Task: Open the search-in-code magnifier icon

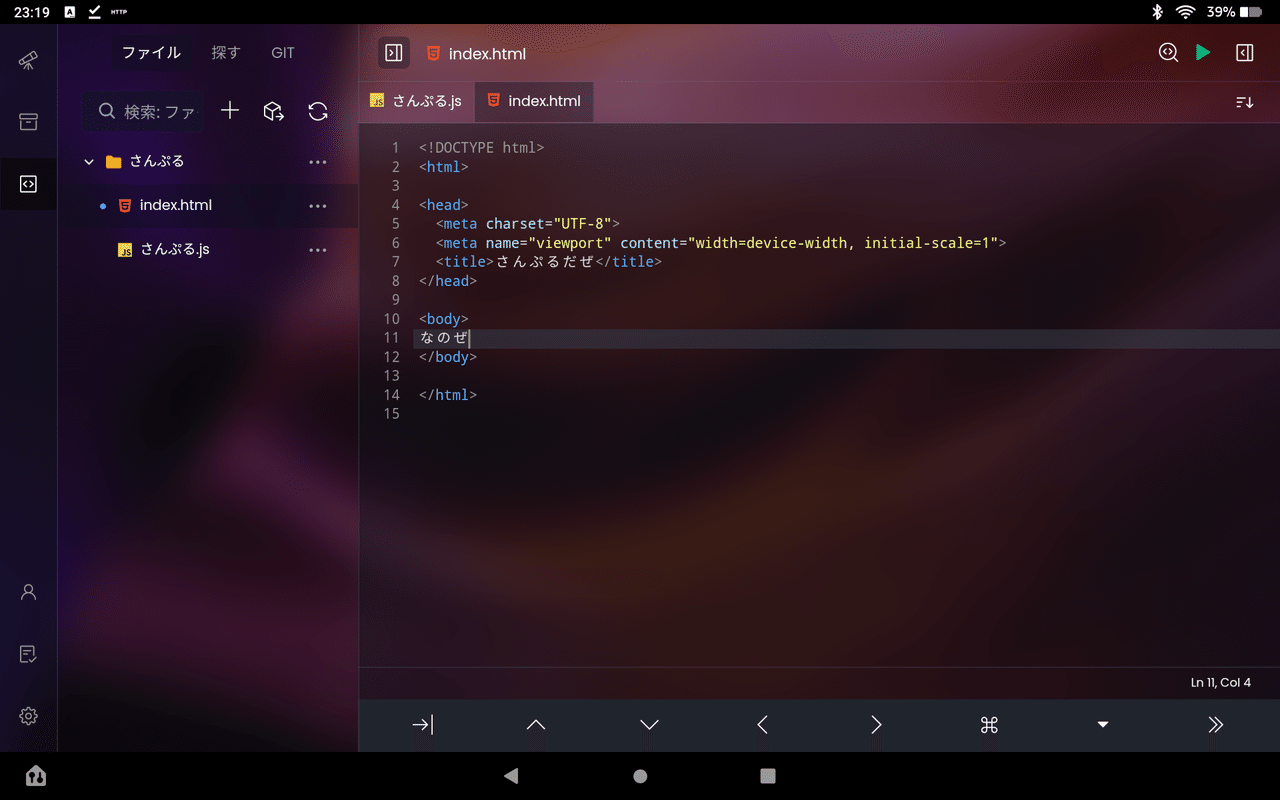Action: [x=1168, y=53]
